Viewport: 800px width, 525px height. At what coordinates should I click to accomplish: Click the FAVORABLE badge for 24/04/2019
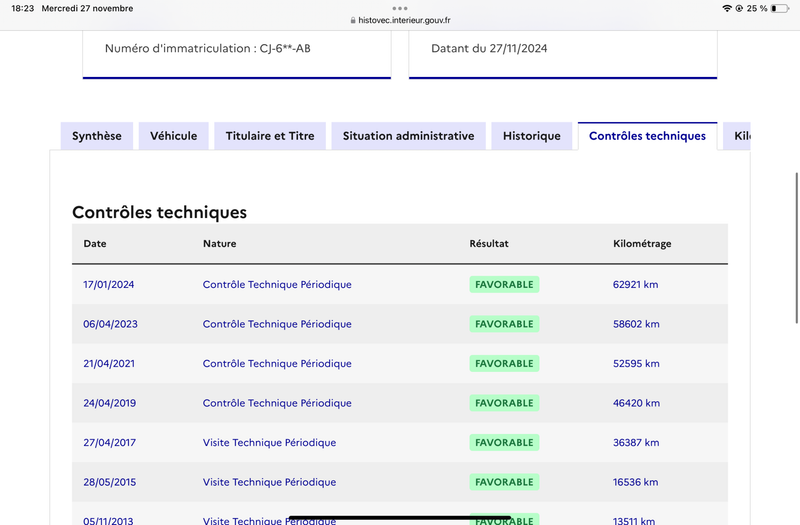(504, 403)
